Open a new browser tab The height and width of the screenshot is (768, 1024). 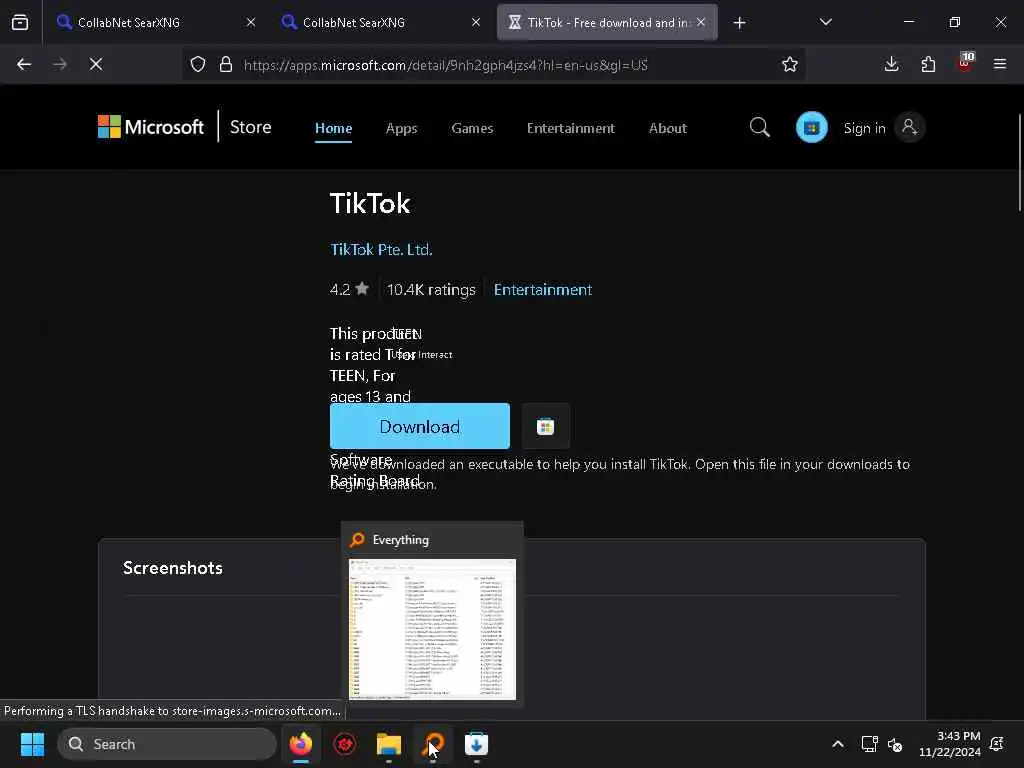739,23
